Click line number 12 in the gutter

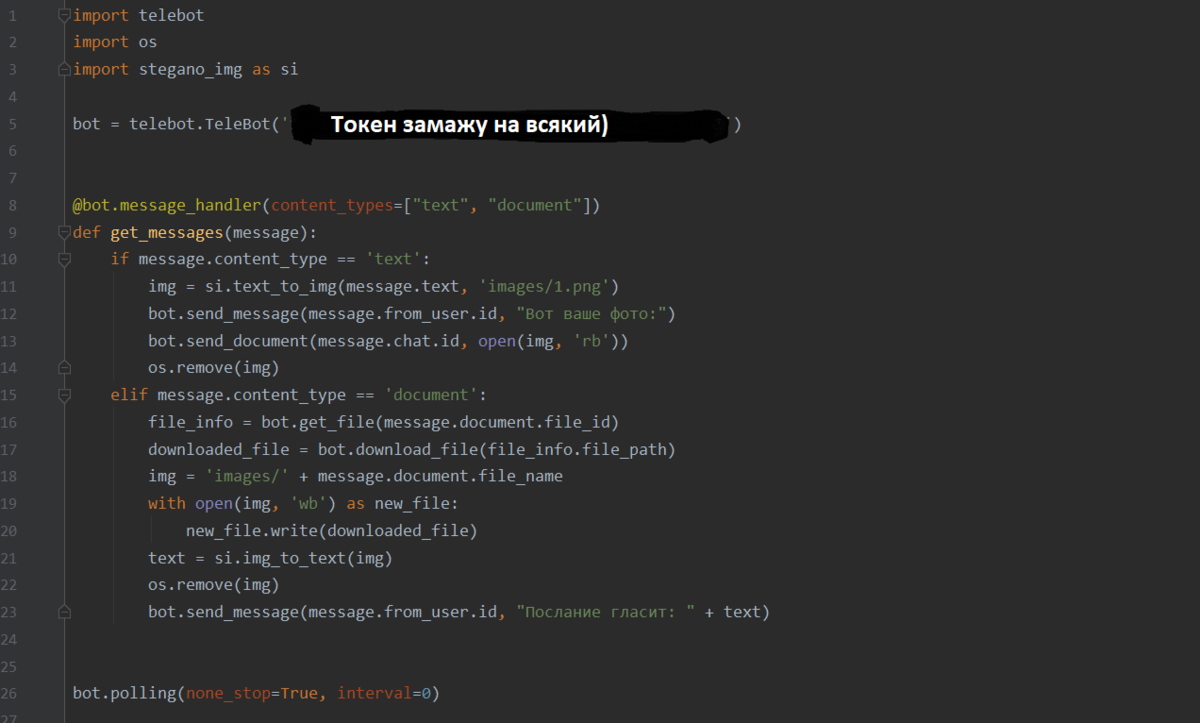(x=10, y=313)
